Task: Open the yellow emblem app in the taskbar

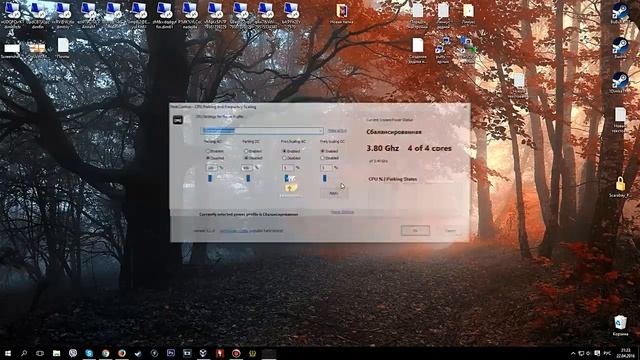Action: coord(252,353)
